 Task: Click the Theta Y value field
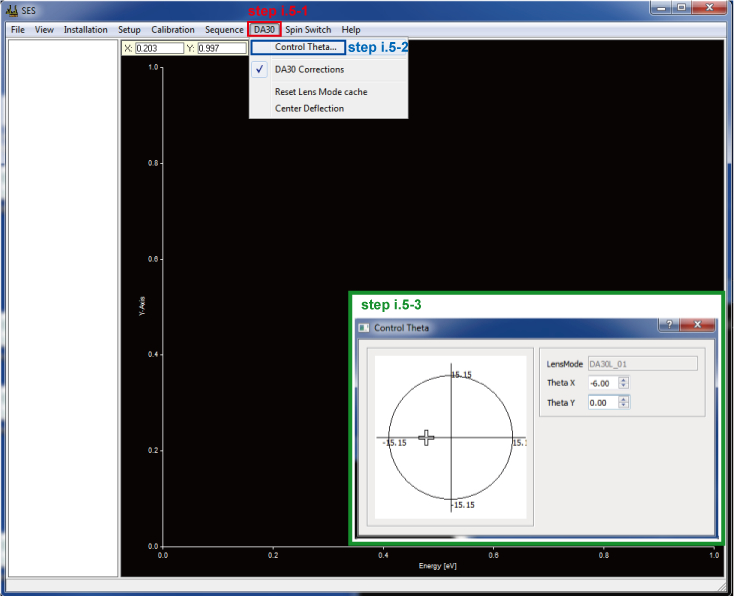point(602,402)
